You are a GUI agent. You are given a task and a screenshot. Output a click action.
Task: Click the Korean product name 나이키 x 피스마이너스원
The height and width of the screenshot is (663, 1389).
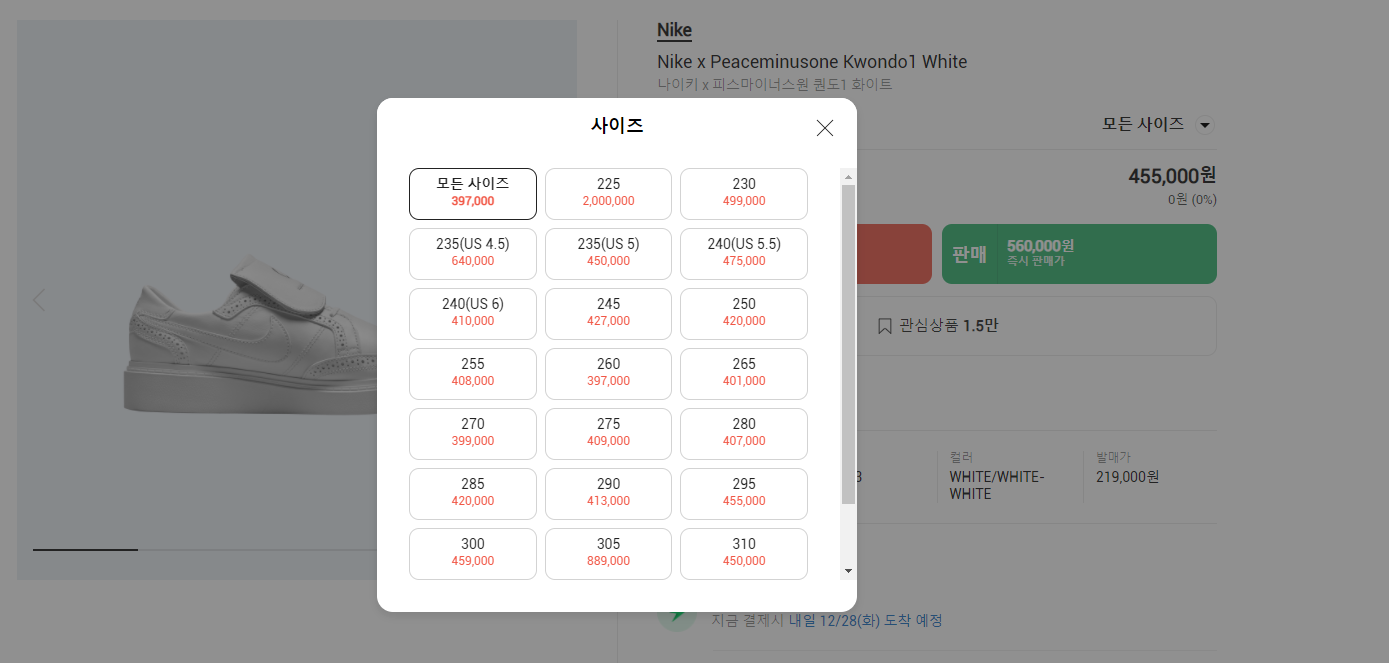774,85
